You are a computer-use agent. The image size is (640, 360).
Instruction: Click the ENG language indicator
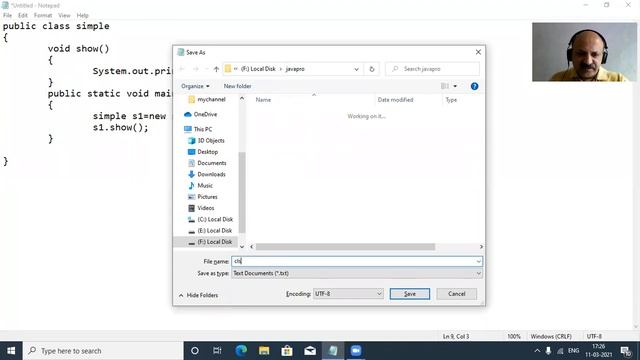click(573, 351)
